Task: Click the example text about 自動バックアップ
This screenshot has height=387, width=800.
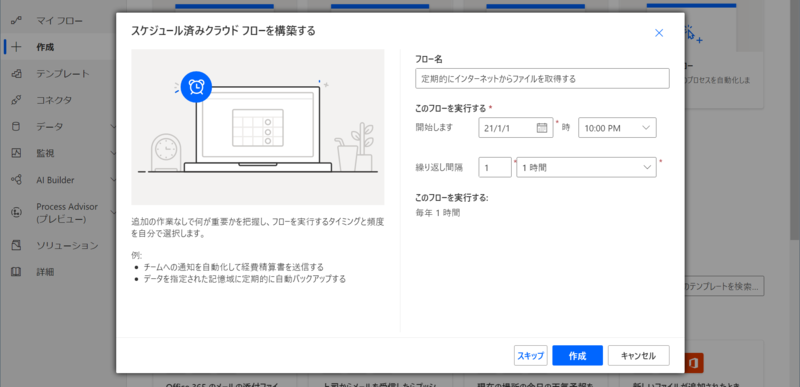Action: pos(244,279)
